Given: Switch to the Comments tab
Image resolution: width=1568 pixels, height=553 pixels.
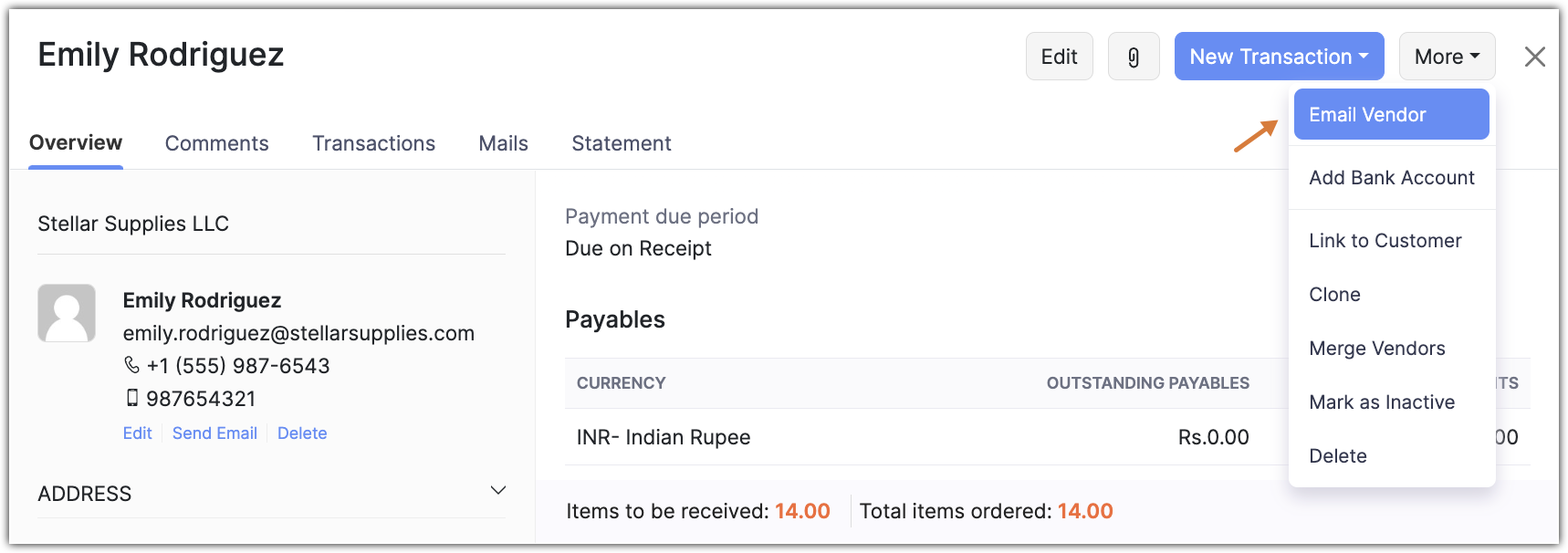Looking at the screenshot, I should [x=216, y=143].
